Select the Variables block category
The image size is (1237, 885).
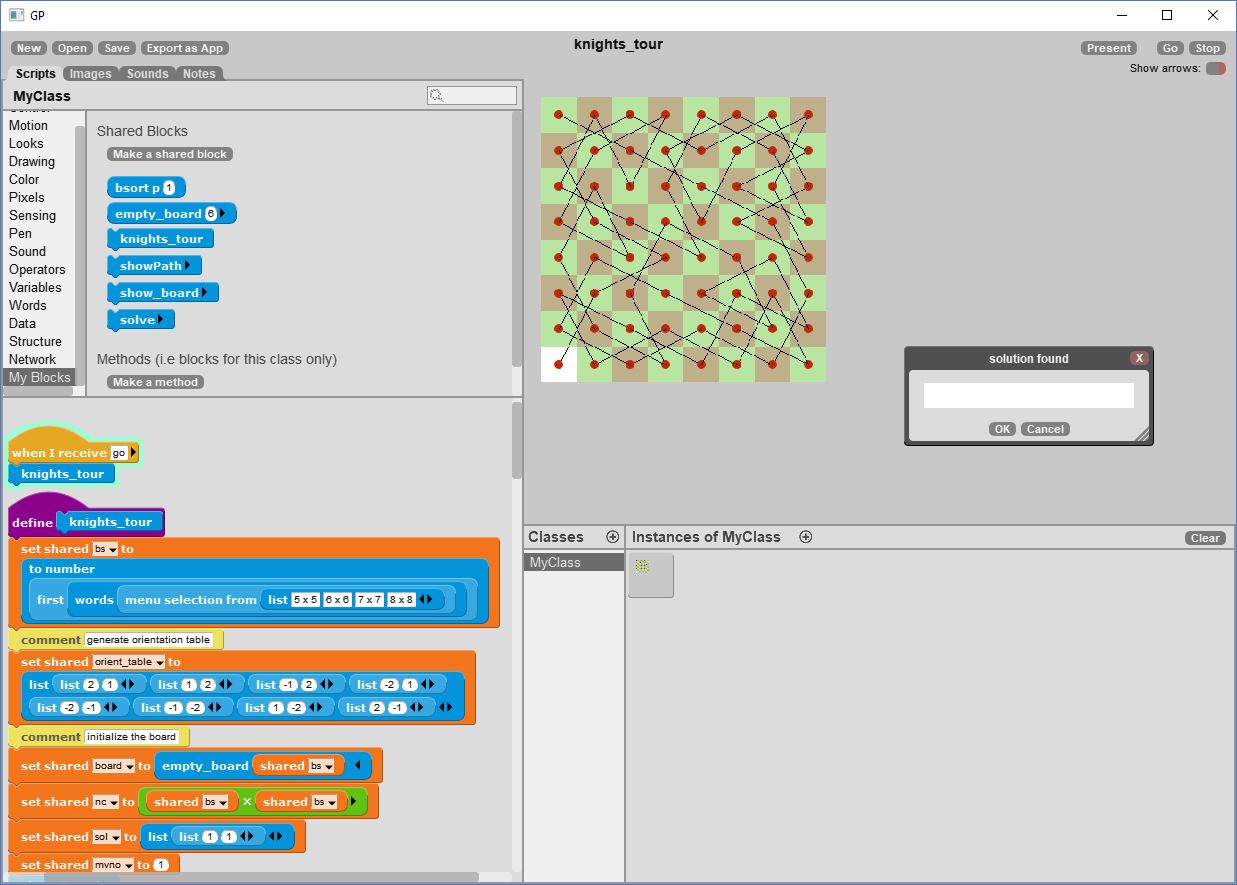click(35, 287)
